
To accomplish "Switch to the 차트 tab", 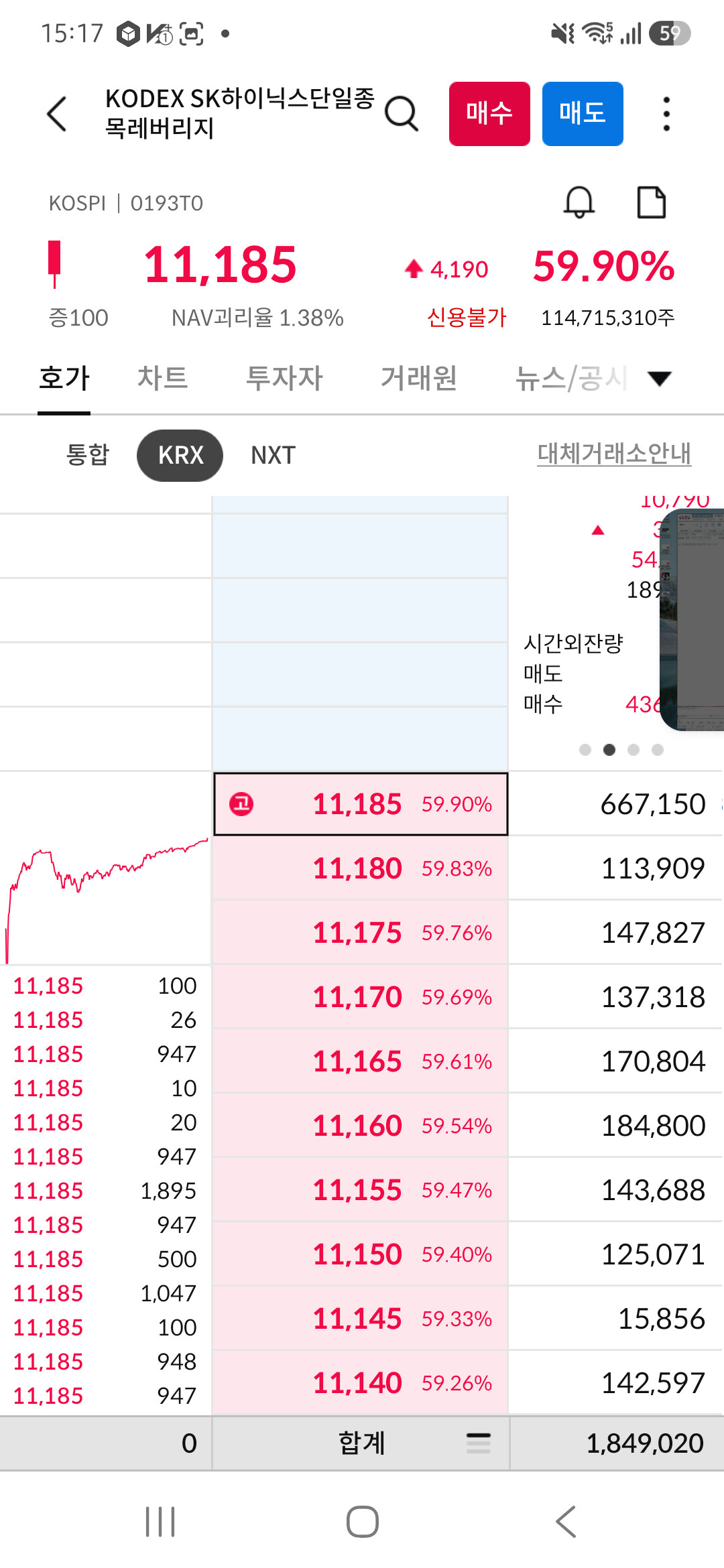I will tap(162, 378).
